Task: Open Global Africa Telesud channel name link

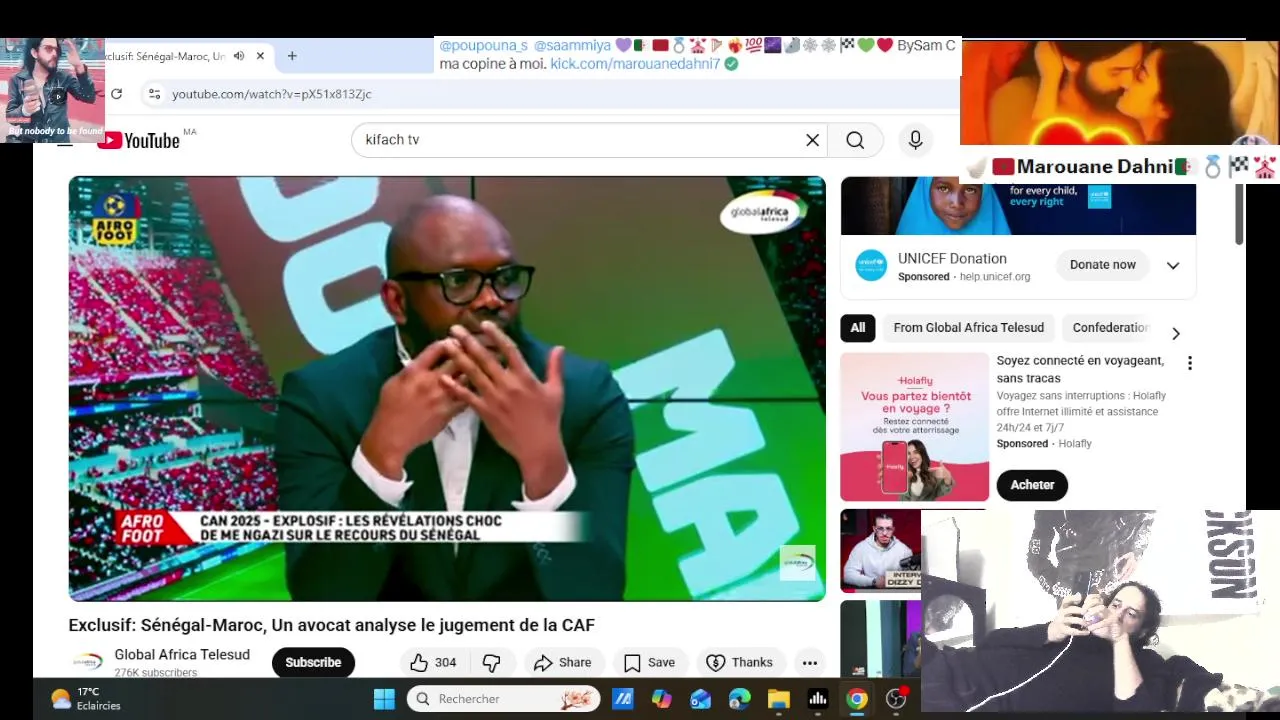Action: 182,655
